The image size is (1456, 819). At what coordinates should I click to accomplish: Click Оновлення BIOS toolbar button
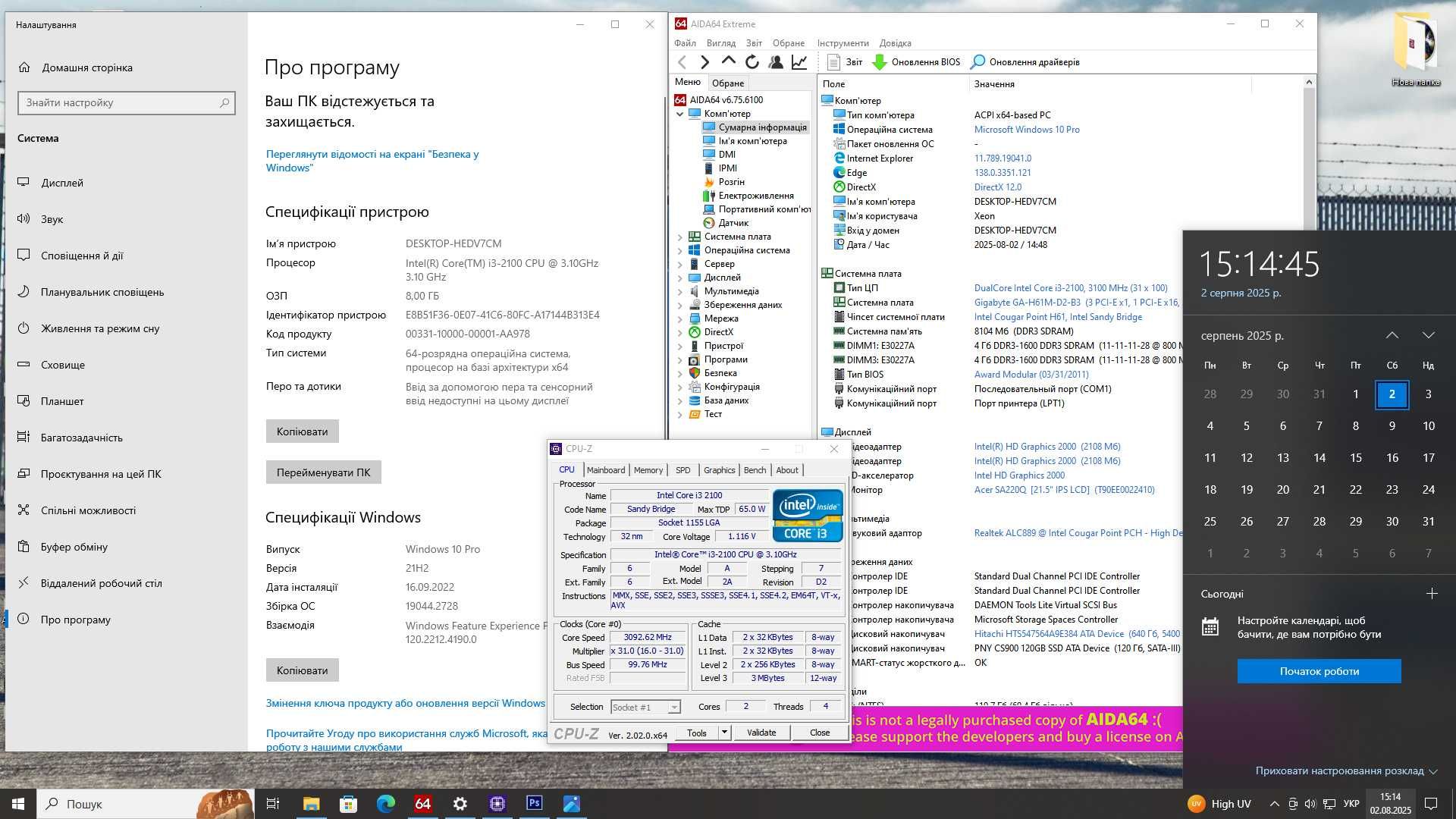[916, 62]
